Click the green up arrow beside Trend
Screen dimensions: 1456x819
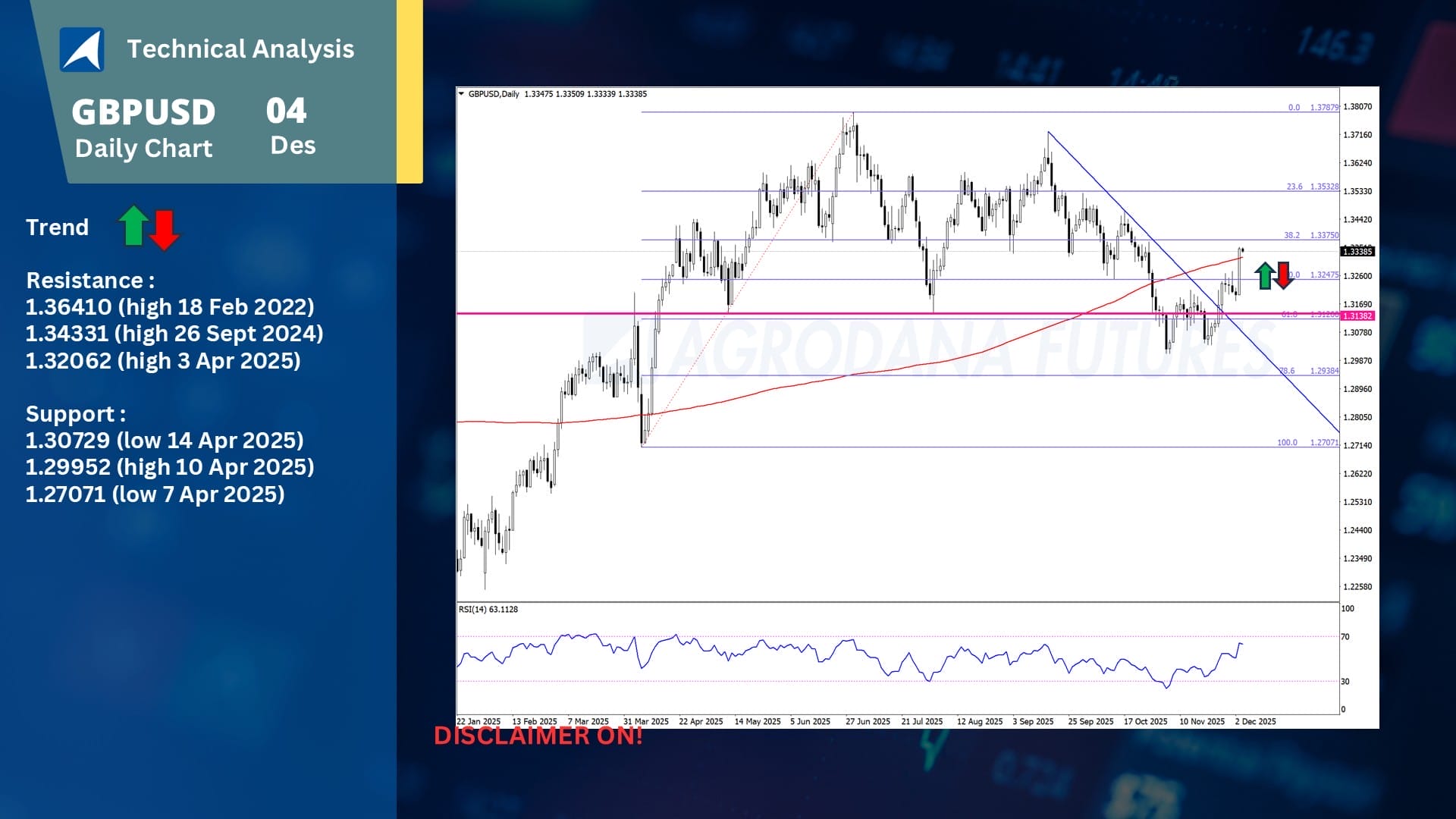[x=133, y=225]
